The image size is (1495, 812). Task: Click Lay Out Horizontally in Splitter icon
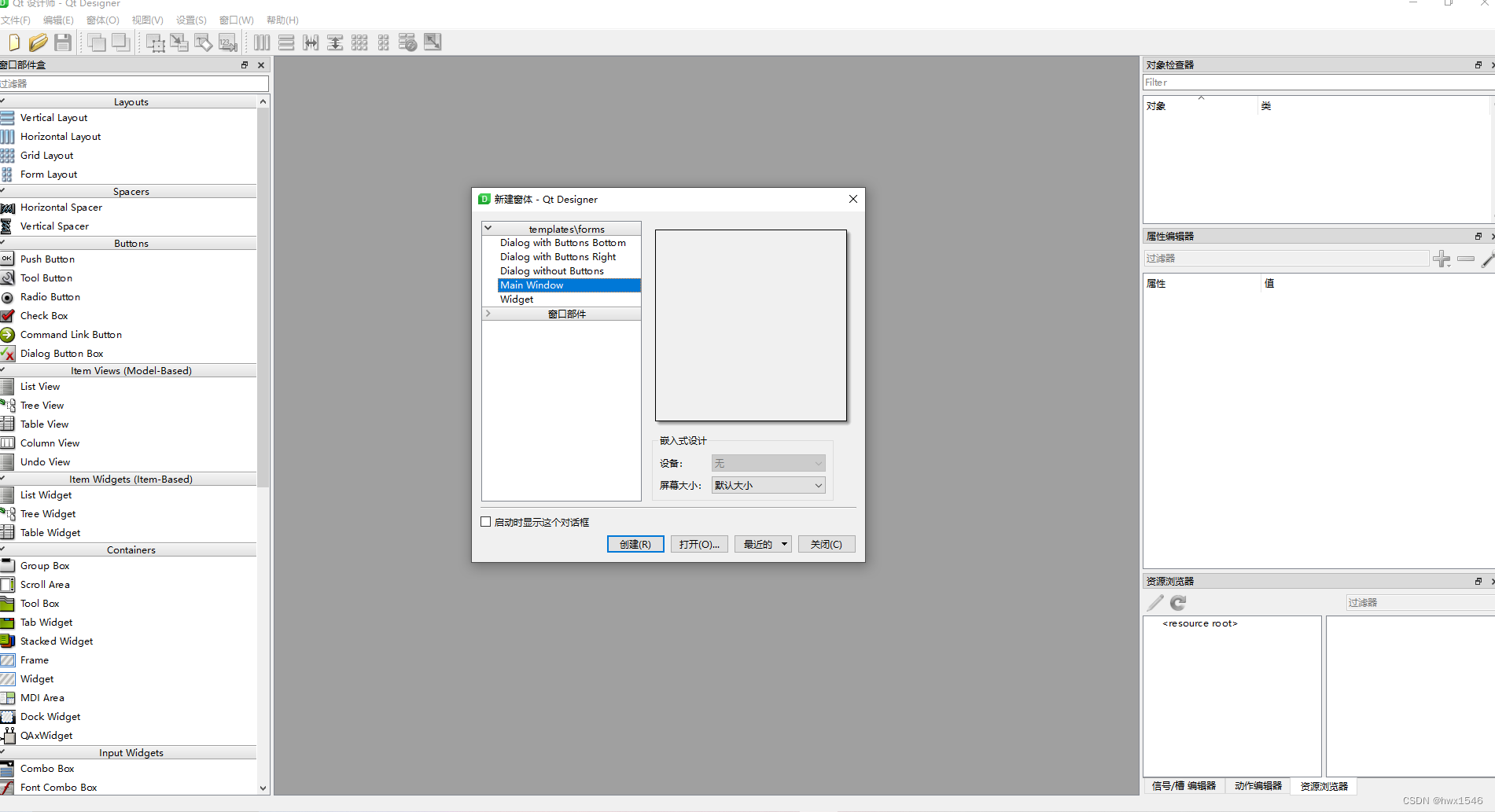[x=311, y=42]
